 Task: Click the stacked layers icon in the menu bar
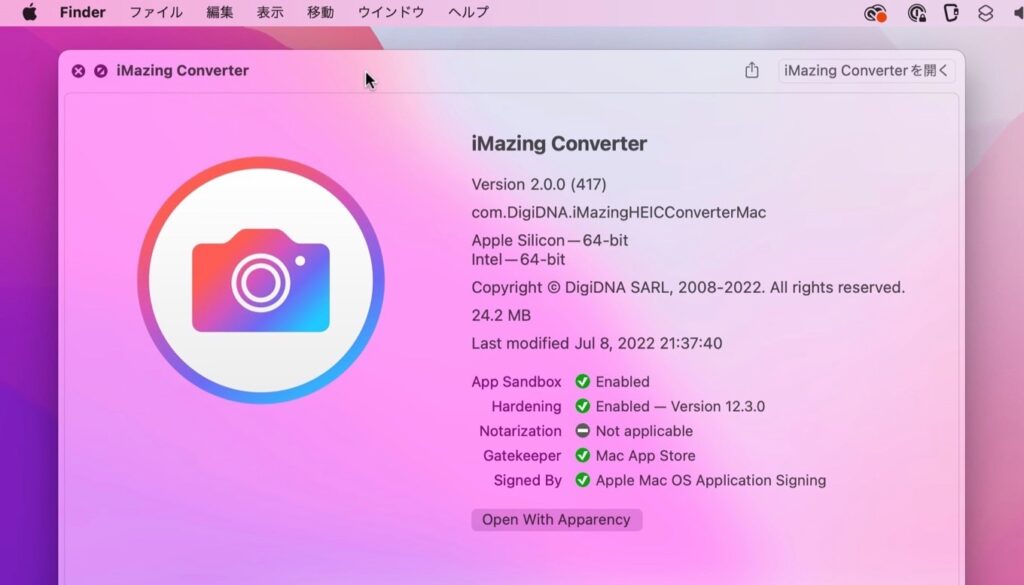pyautogui.click(x=988, y=12)
